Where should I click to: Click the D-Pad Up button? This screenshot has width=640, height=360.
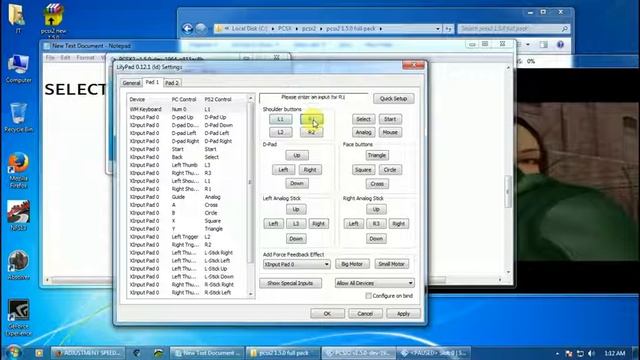click(297, 155)
